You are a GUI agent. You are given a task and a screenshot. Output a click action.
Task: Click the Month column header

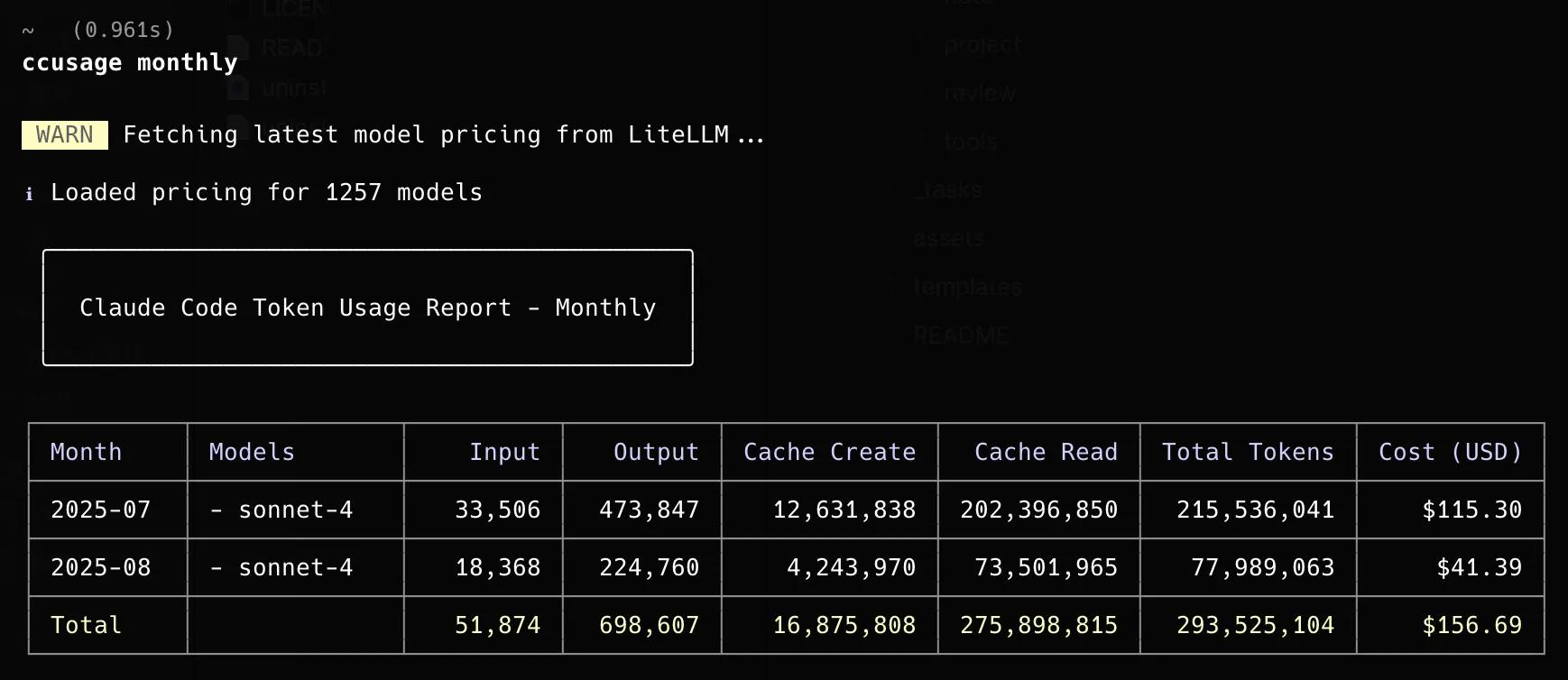[x=86, y=452]
